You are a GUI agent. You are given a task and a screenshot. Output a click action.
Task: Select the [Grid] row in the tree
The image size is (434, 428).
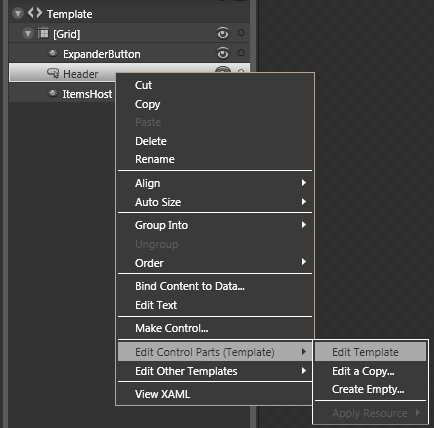pos(129,34)
